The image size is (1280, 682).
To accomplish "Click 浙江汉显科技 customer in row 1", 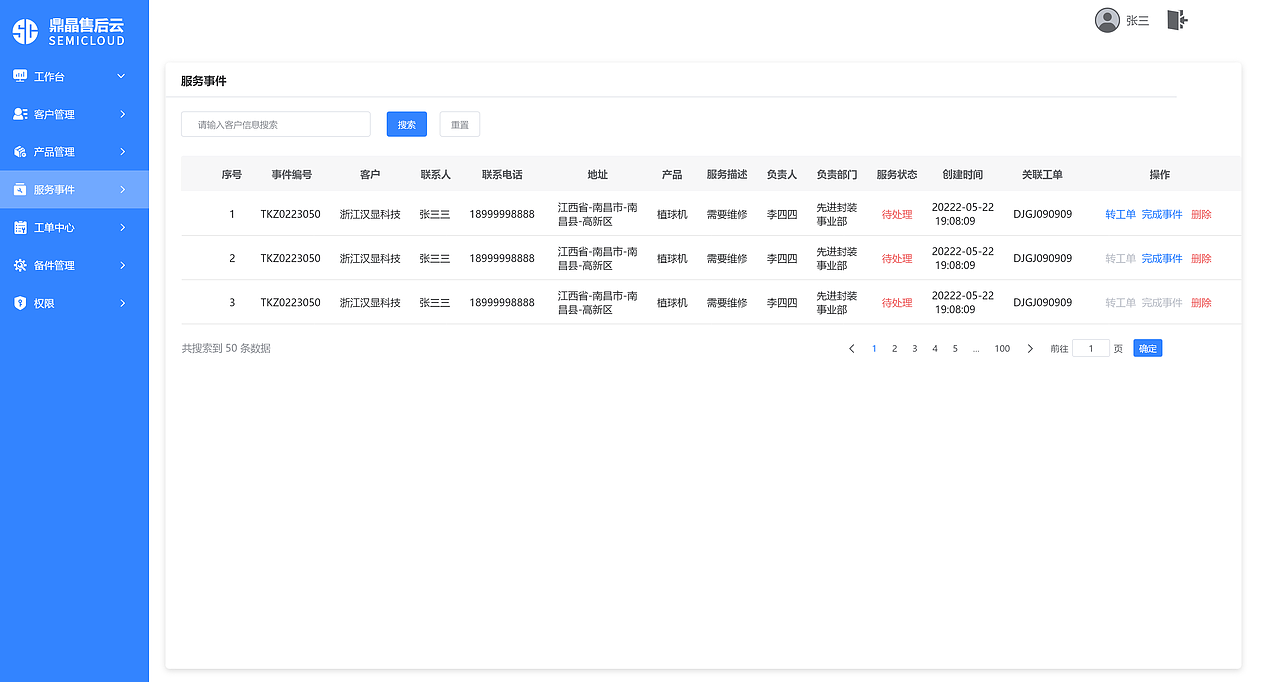I will pos(370,214).
